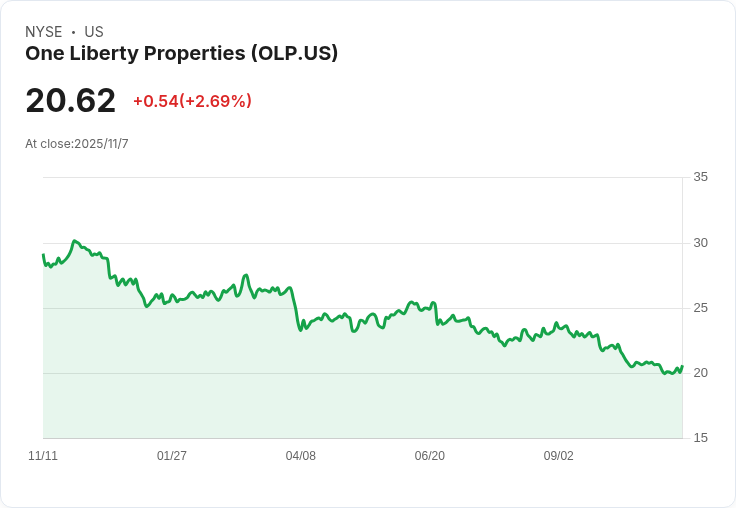Click the first point of the price line
This screenshot has height=508, width=736.
[x=43, y=254]
